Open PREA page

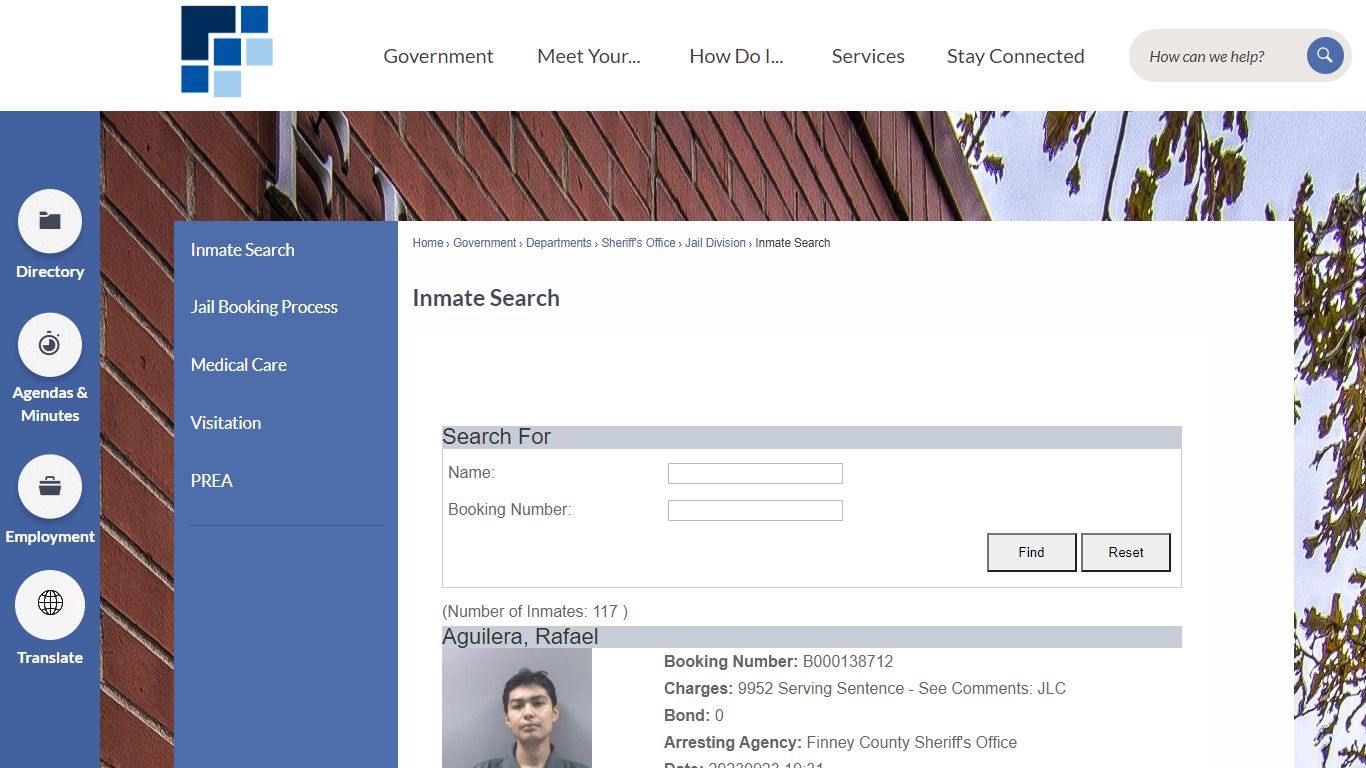tap(211, 481)
